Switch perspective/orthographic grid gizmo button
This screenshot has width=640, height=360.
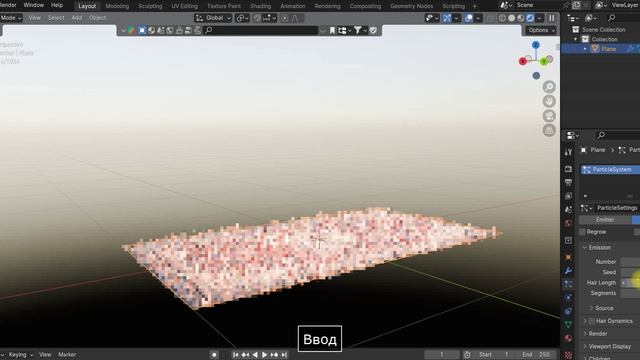coord(549,131)
